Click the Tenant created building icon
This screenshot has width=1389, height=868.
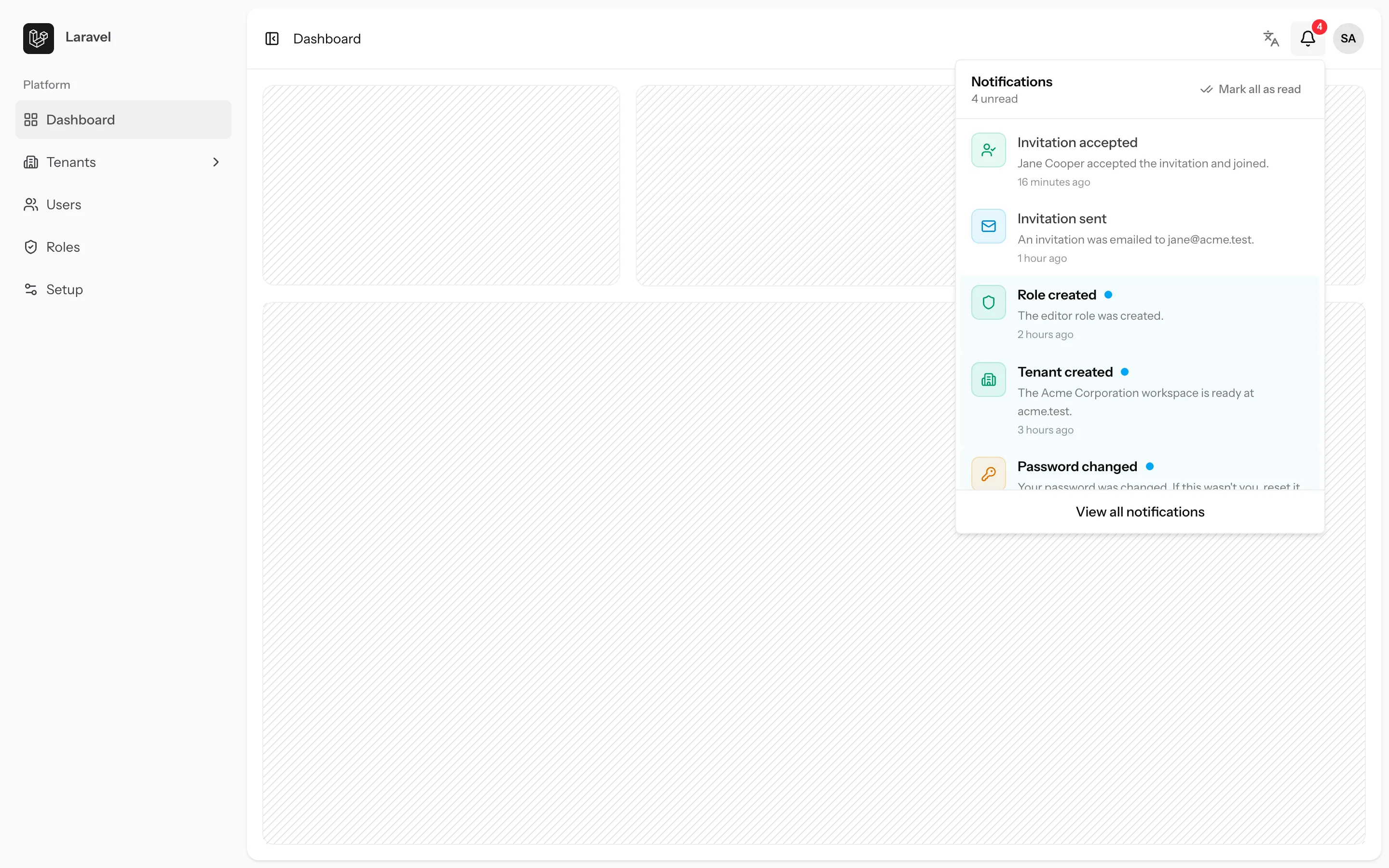coord(988,380)
